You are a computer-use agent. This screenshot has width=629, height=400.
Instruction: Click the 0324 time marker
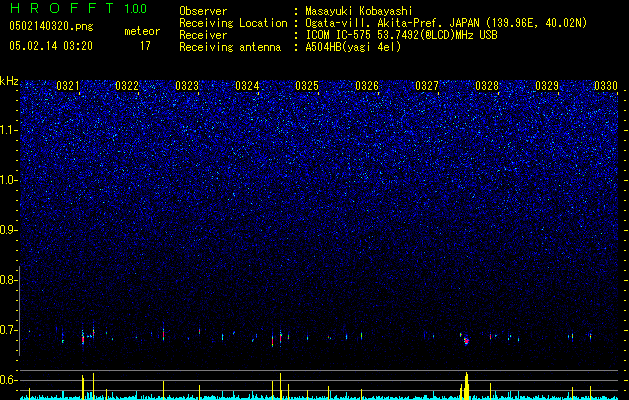click(x=247, y=86)
